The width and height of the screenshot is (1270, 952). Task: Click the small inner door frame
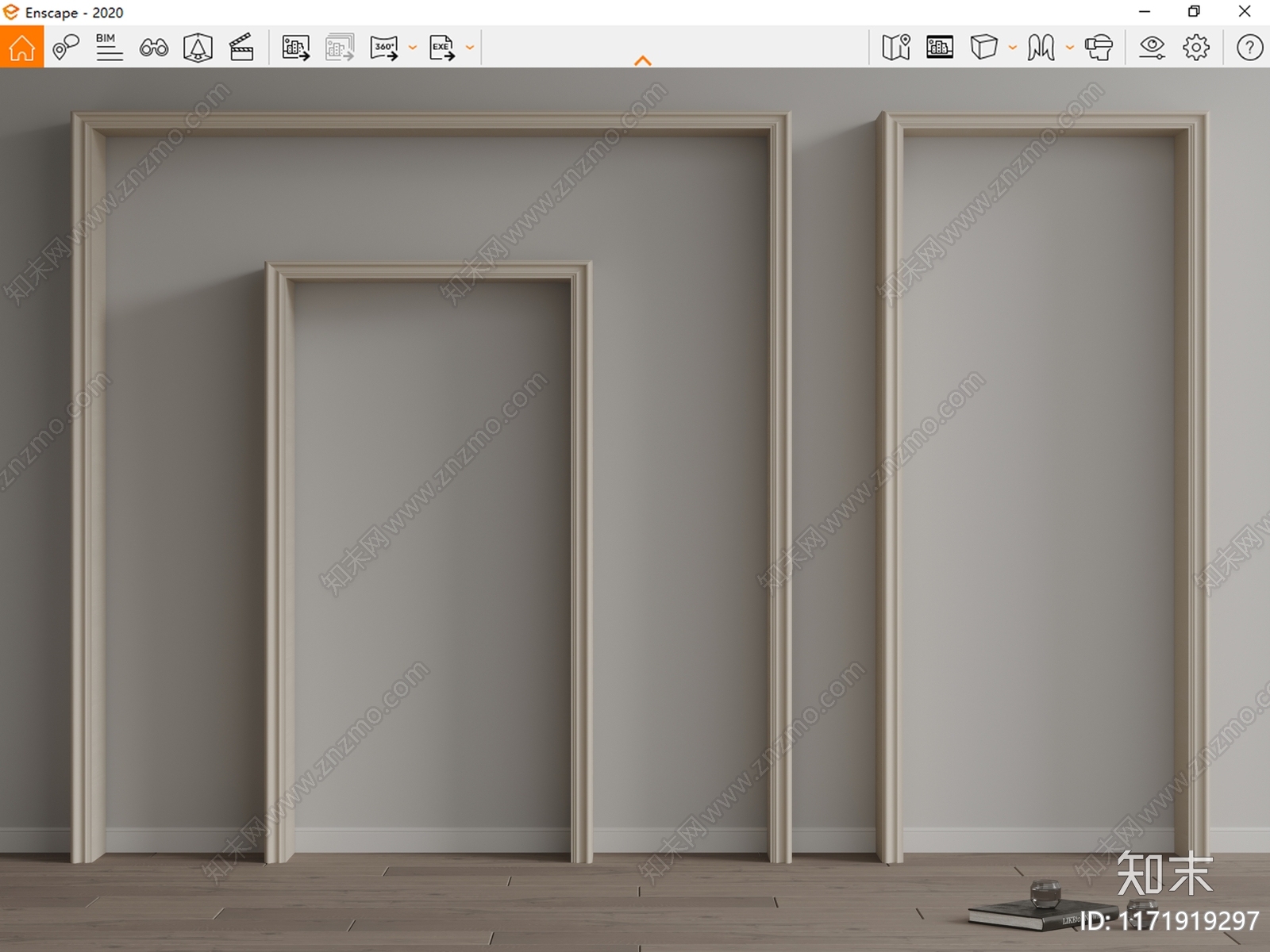[429, 562]
